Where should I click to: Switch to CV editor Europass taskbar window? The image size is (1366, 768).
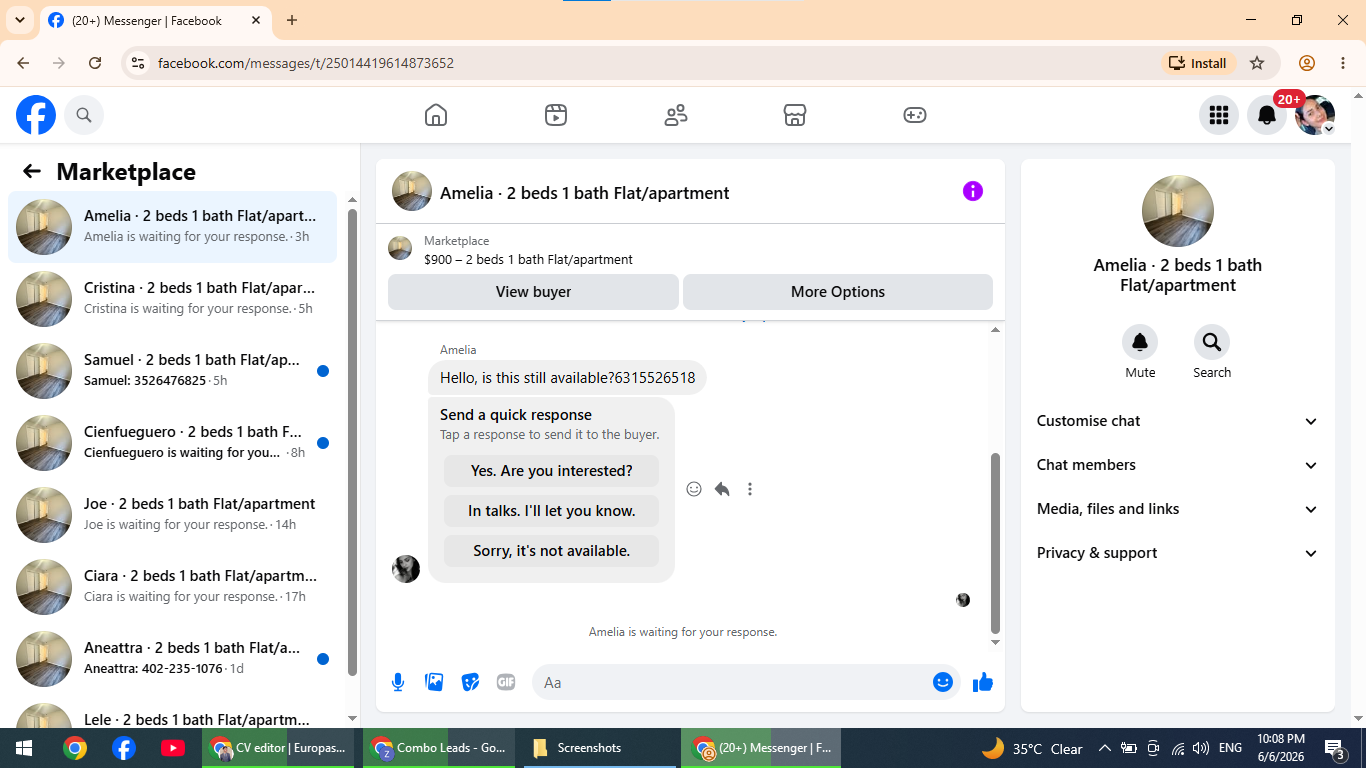278,748
